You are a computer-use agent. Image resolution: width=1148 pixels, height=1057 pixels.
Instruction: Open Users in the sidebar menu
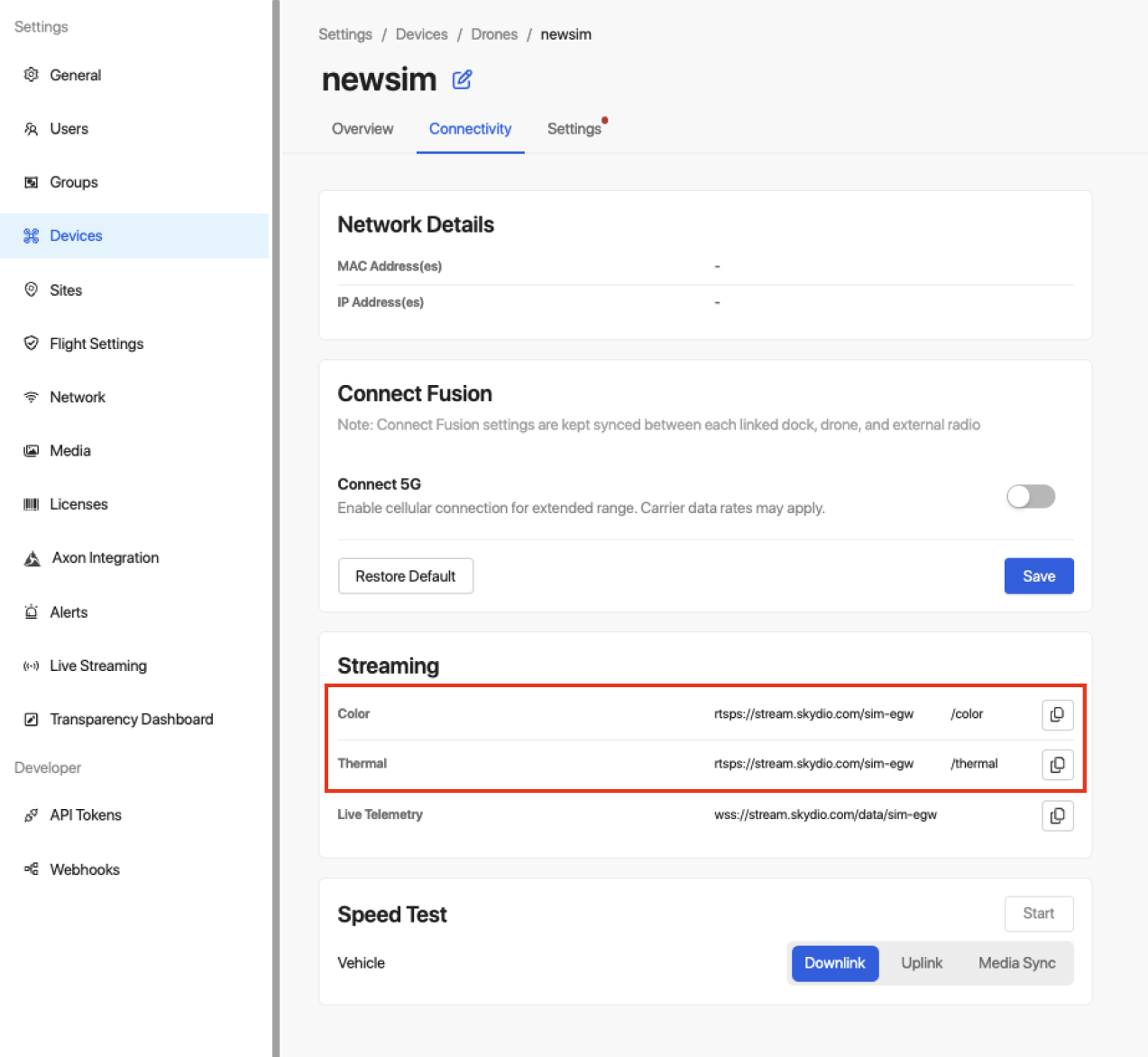(134, 129)
